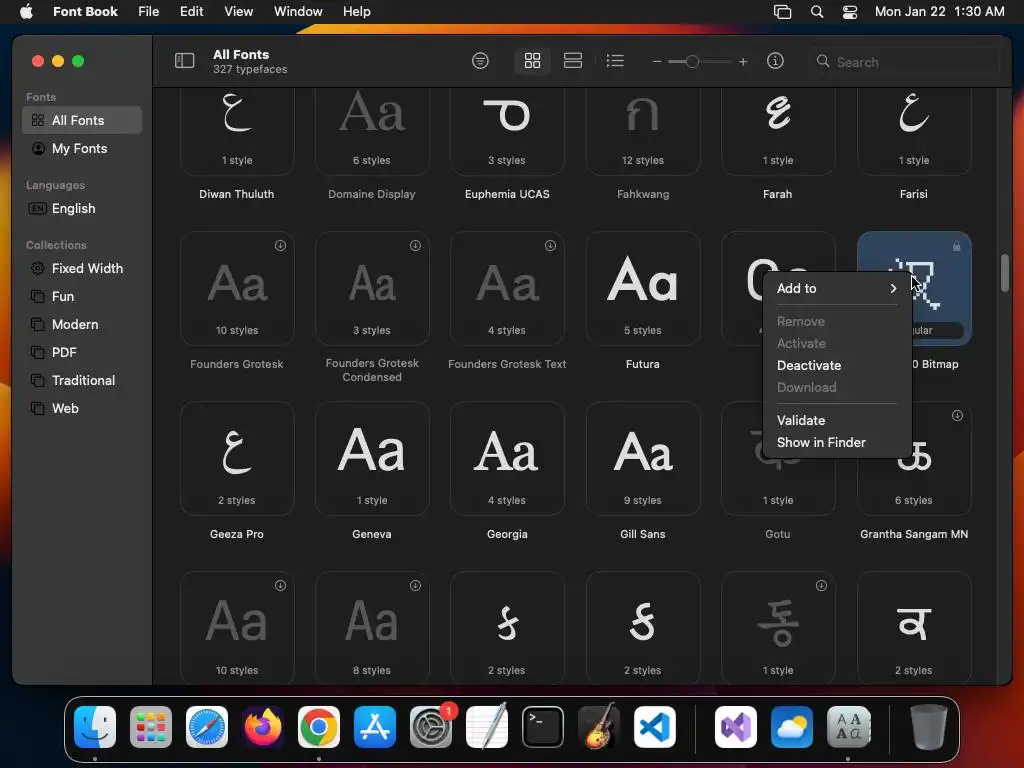The image size is (1024, 768).
Task: Open the Edit menu
Action: (191, 12)
